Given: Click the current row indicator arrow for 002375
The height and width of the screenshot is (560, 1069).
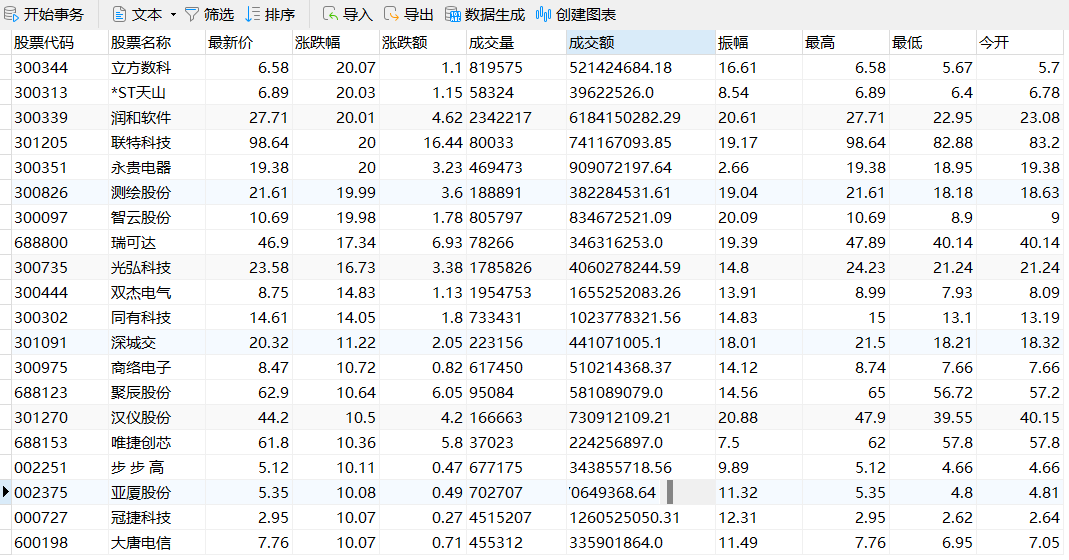Looking at the screenshot, I should [5, 492].
